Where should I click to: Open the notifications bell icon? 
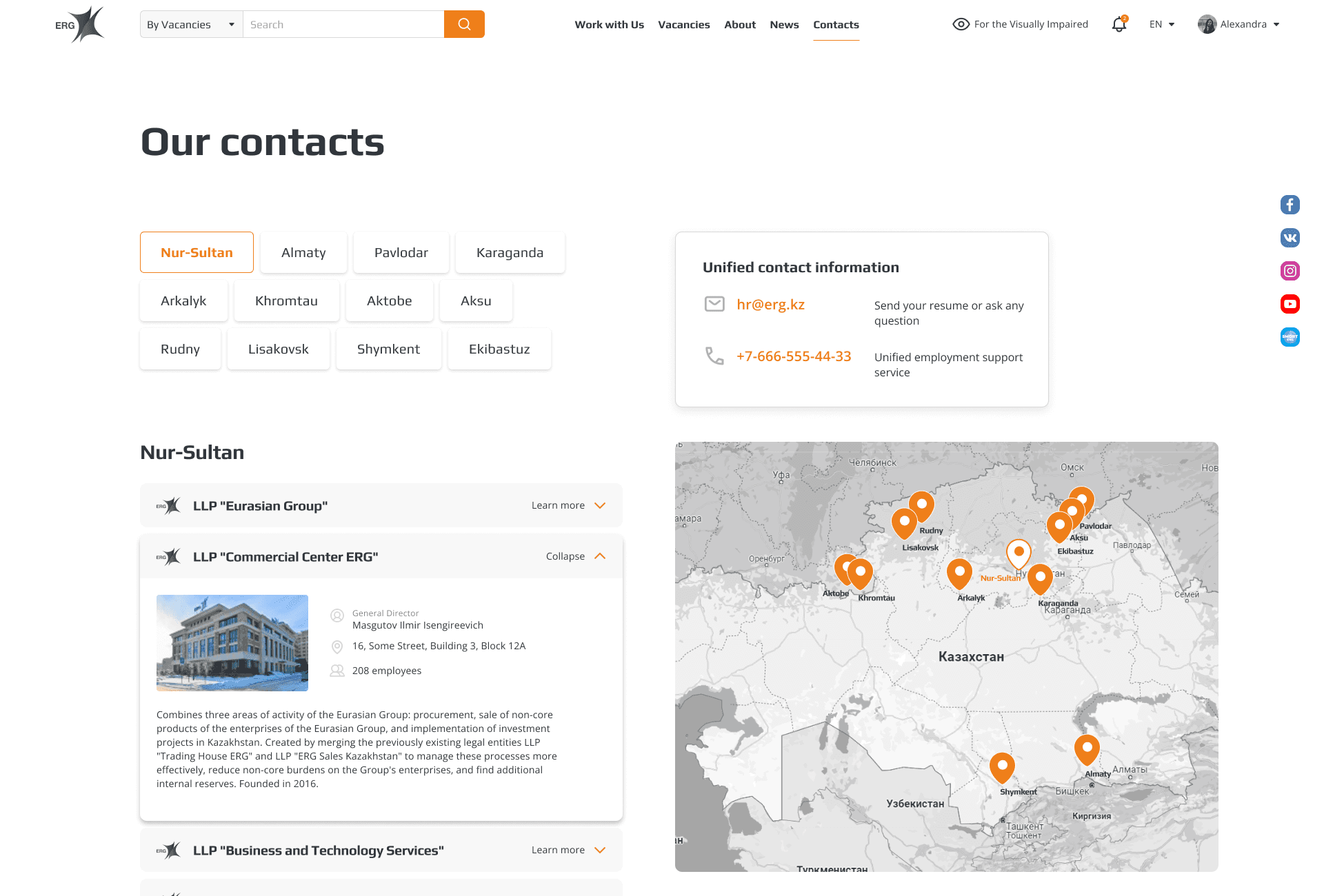(1119, 25)
